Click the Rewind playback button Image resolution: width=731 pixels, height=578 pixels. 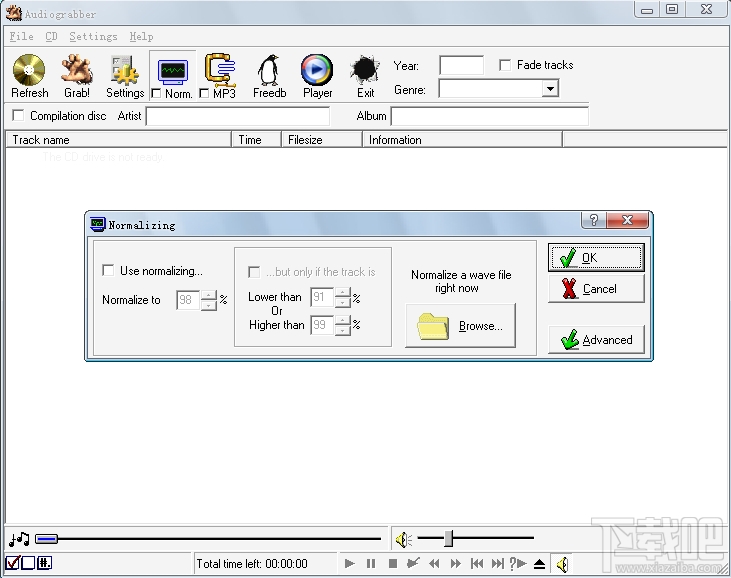(x=434, y=564)
